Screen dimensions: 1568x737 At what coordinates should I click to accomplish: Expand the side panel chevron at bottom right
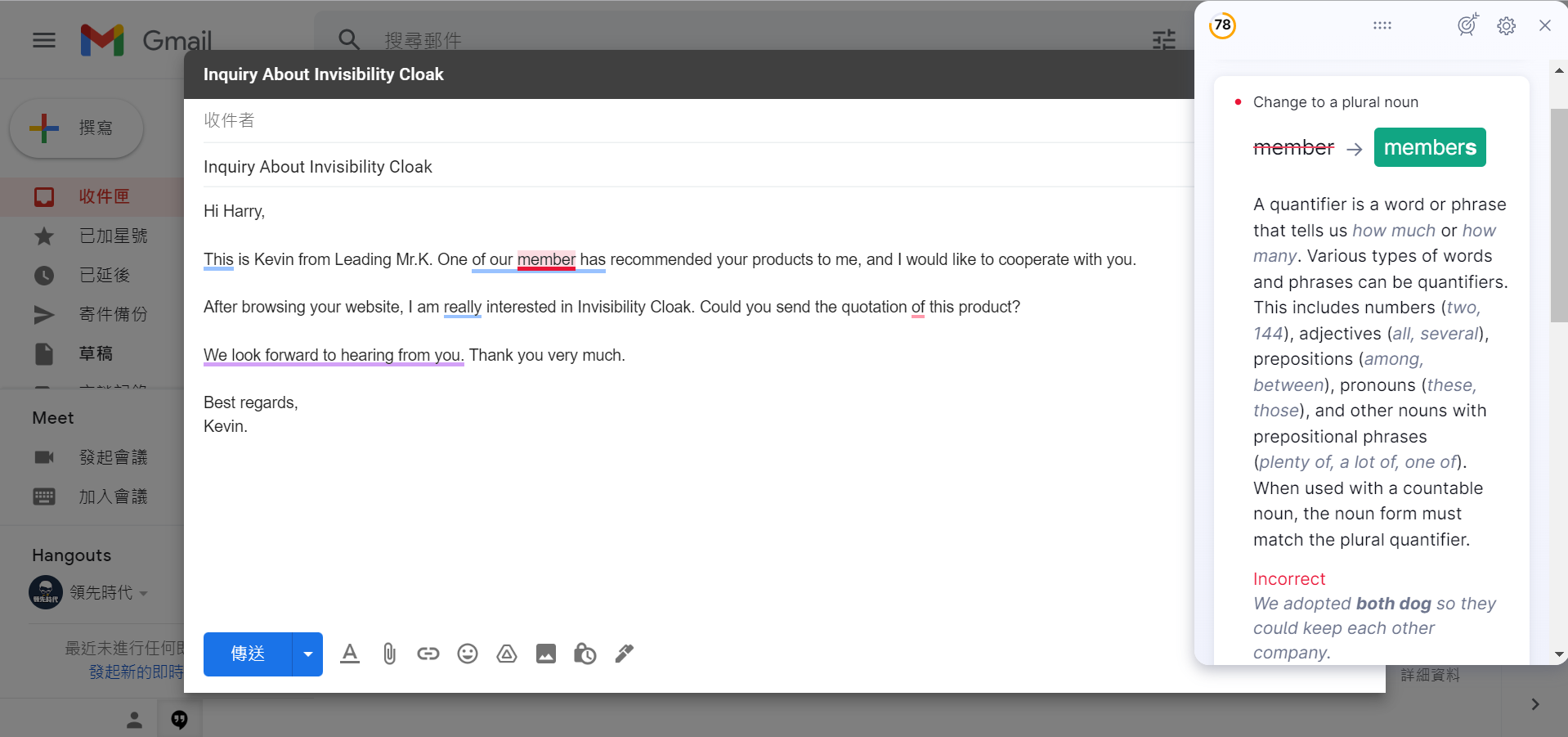pyautogui.click(x=1535, y=704)
